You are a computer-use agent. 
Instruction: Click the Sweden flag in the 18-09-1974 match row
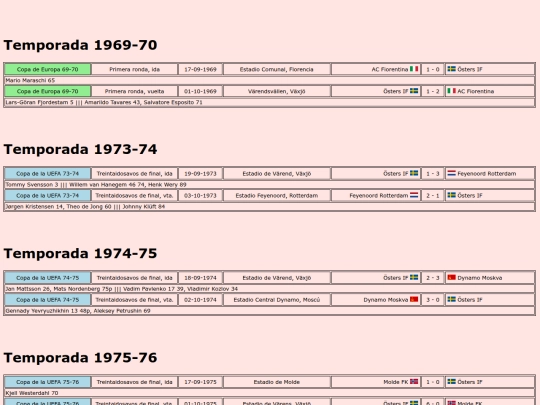414,278
